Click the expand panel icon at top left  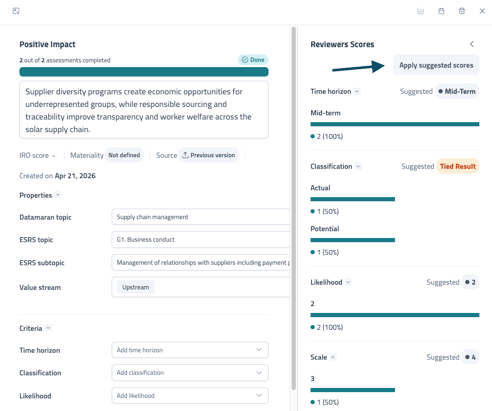[x=16, y=11]
